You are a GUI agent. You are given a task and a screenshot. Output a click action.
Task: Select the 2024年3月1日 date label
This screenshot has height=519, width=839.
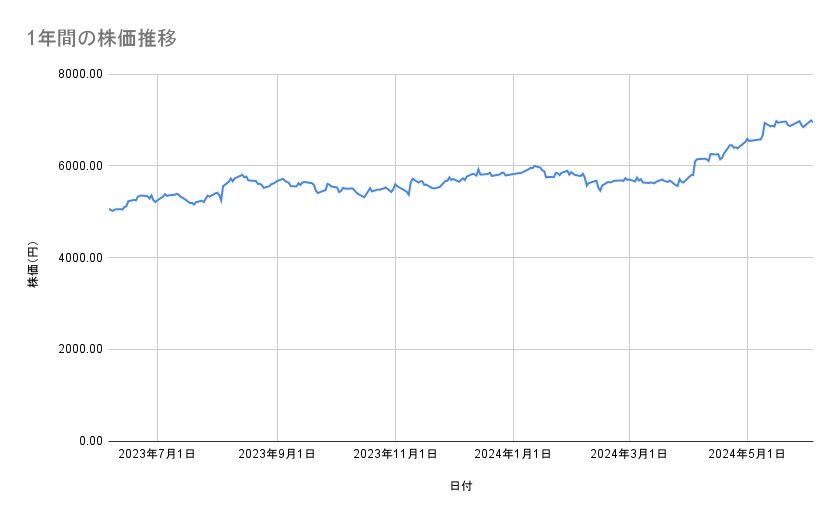tap(629, 455)
